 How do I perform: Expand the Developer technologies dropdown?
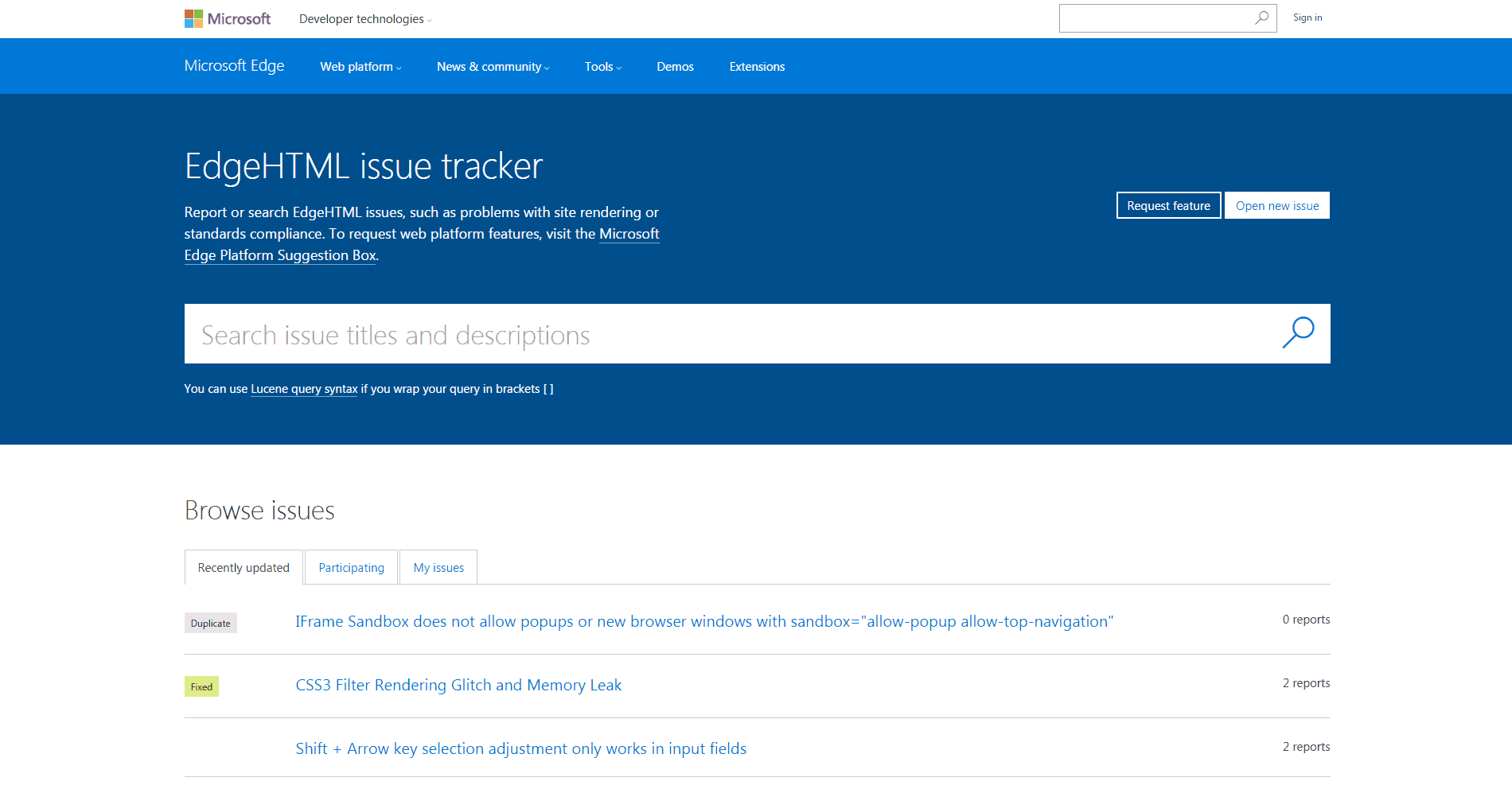click(365, 19)
